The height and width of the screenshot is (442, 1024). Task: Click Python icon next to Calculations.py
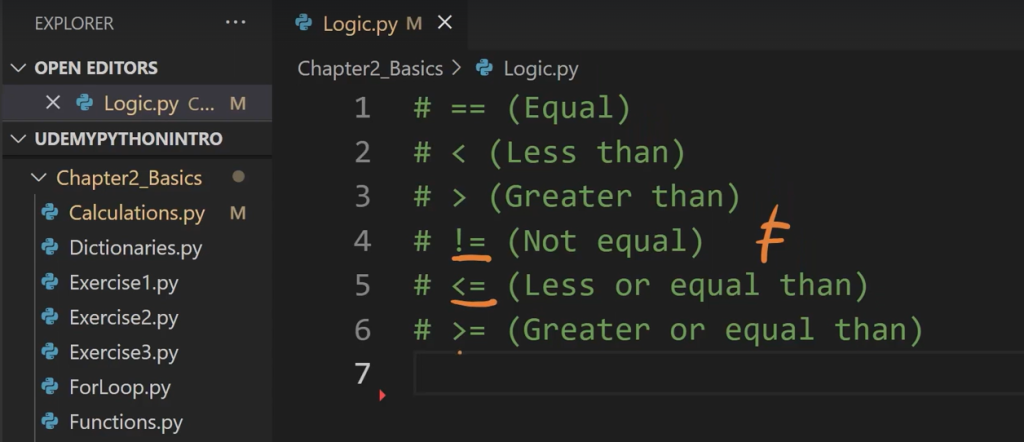pyautogui.click(x=49, y=213)
